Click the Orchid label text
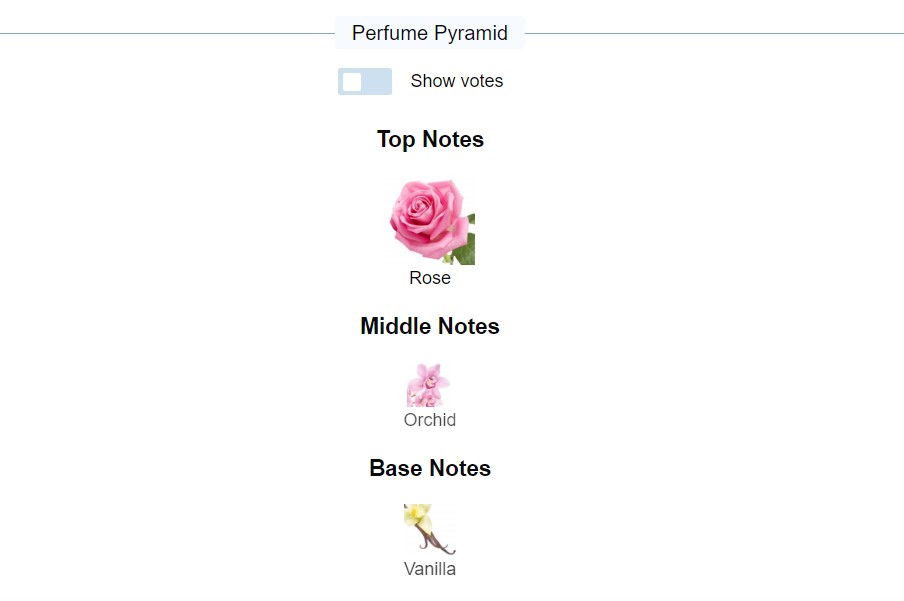Image resolution: width=904 pixels, height=601 pixels. pos(430,420)
